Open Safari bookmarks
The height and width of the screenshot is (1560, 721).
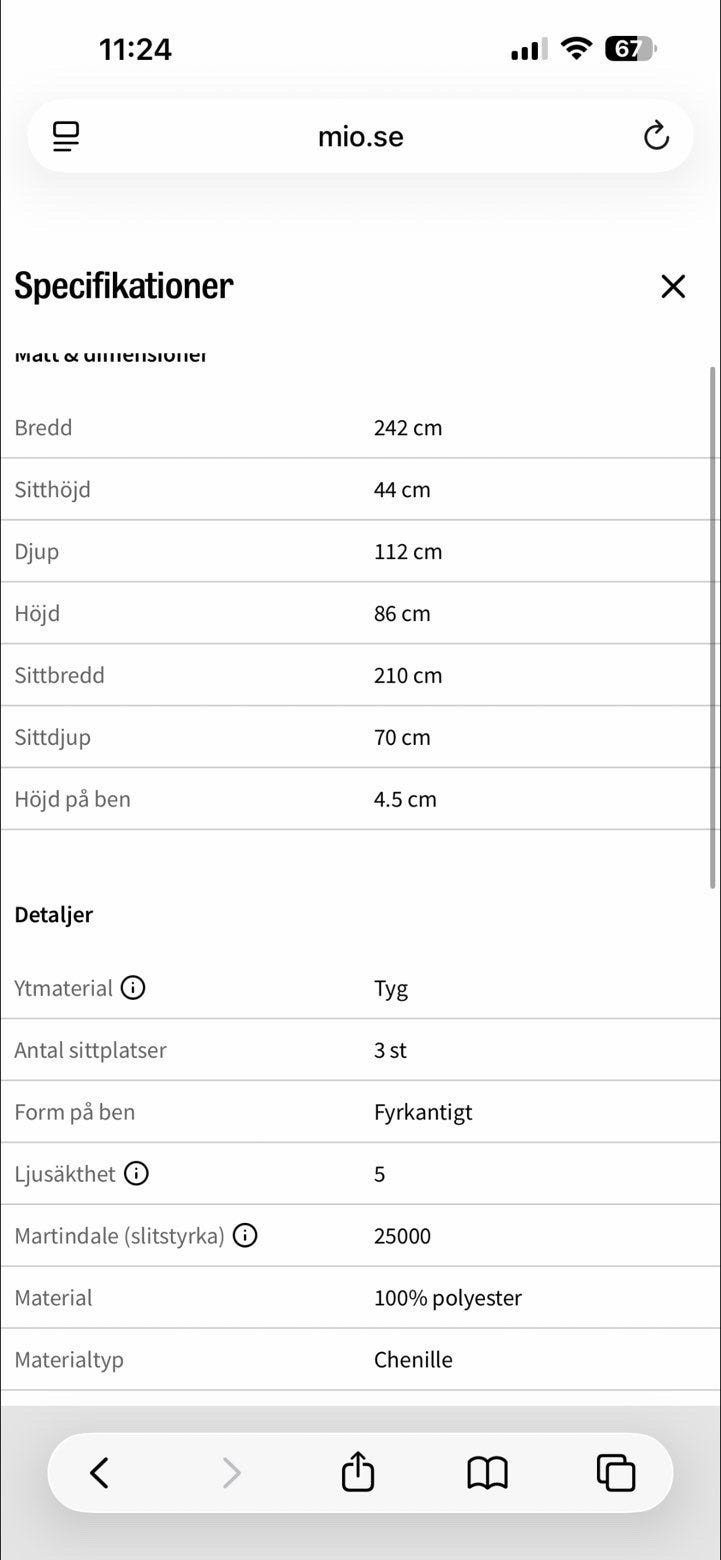pyautogui.click(x=487, y=1472)
